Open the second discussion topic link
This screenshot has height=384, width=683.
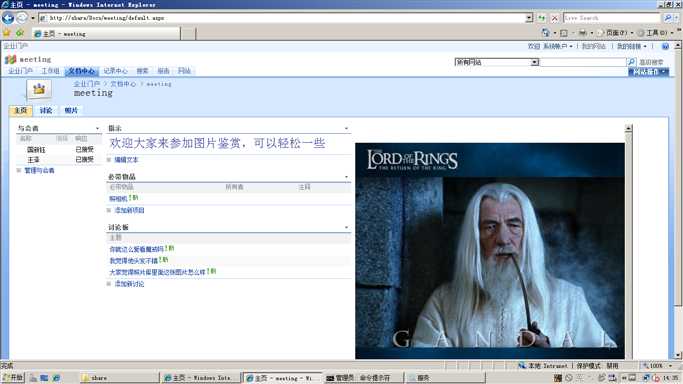tap(133, 260)
